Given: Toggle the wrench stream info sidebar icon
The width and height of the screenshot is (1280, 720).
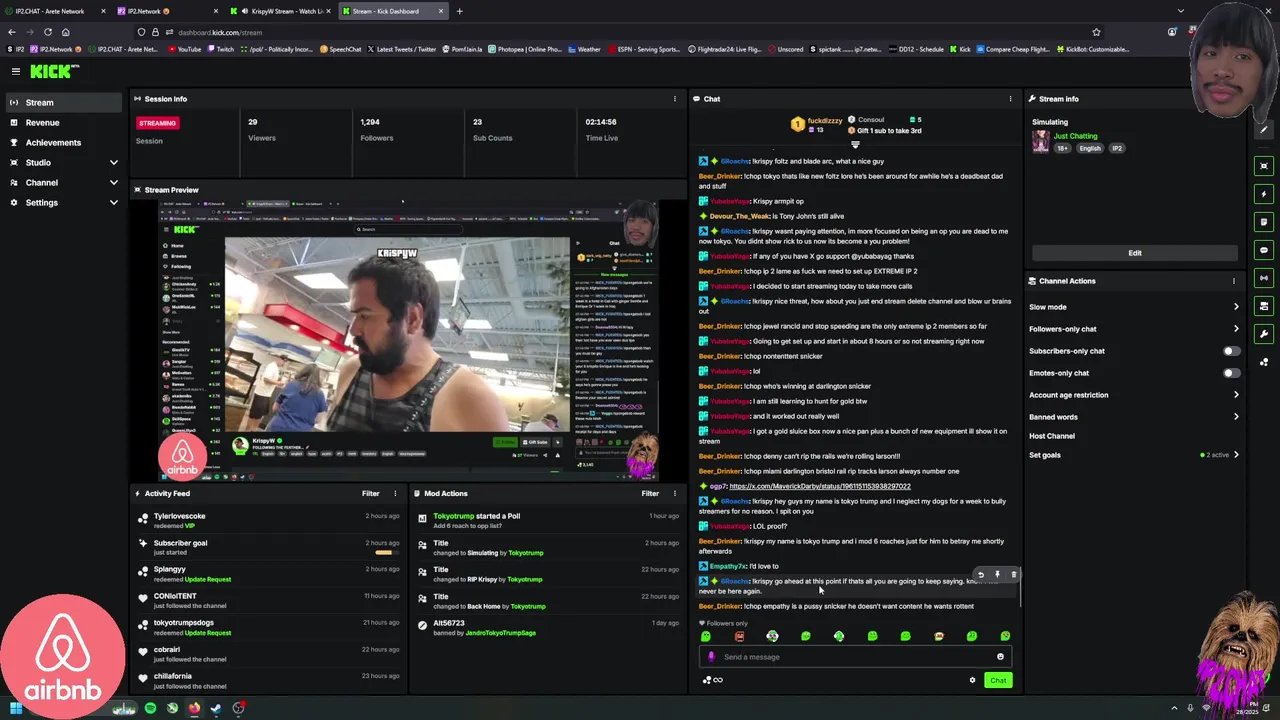Looking at the screenshot, I should click(x=1264, y=334).
